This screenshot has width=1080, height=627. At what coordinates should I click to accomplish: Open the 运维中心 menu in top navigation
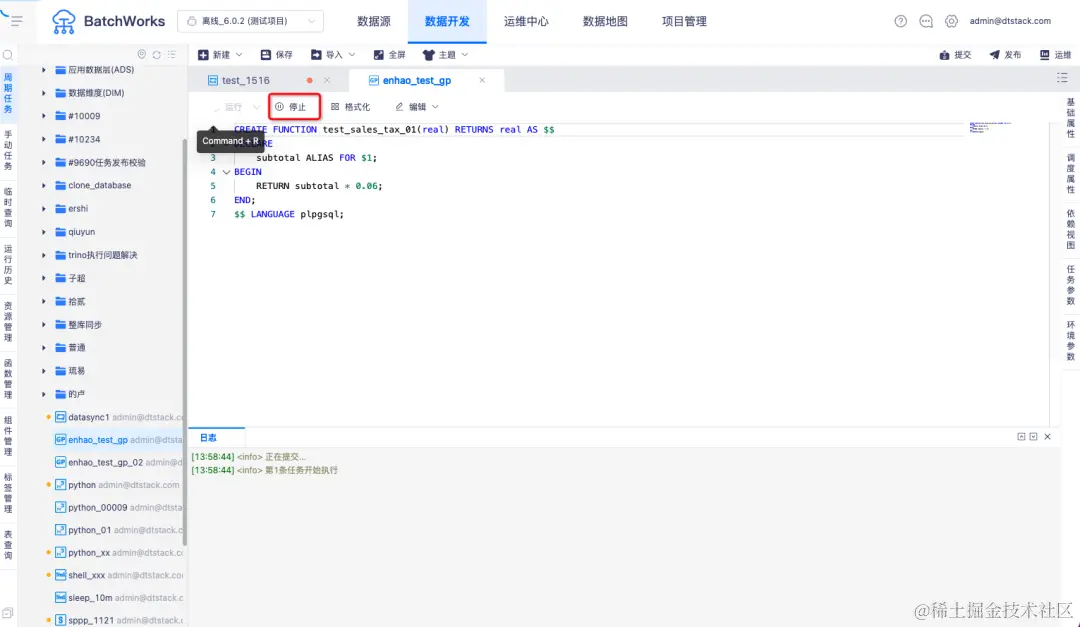coord(526,20)
